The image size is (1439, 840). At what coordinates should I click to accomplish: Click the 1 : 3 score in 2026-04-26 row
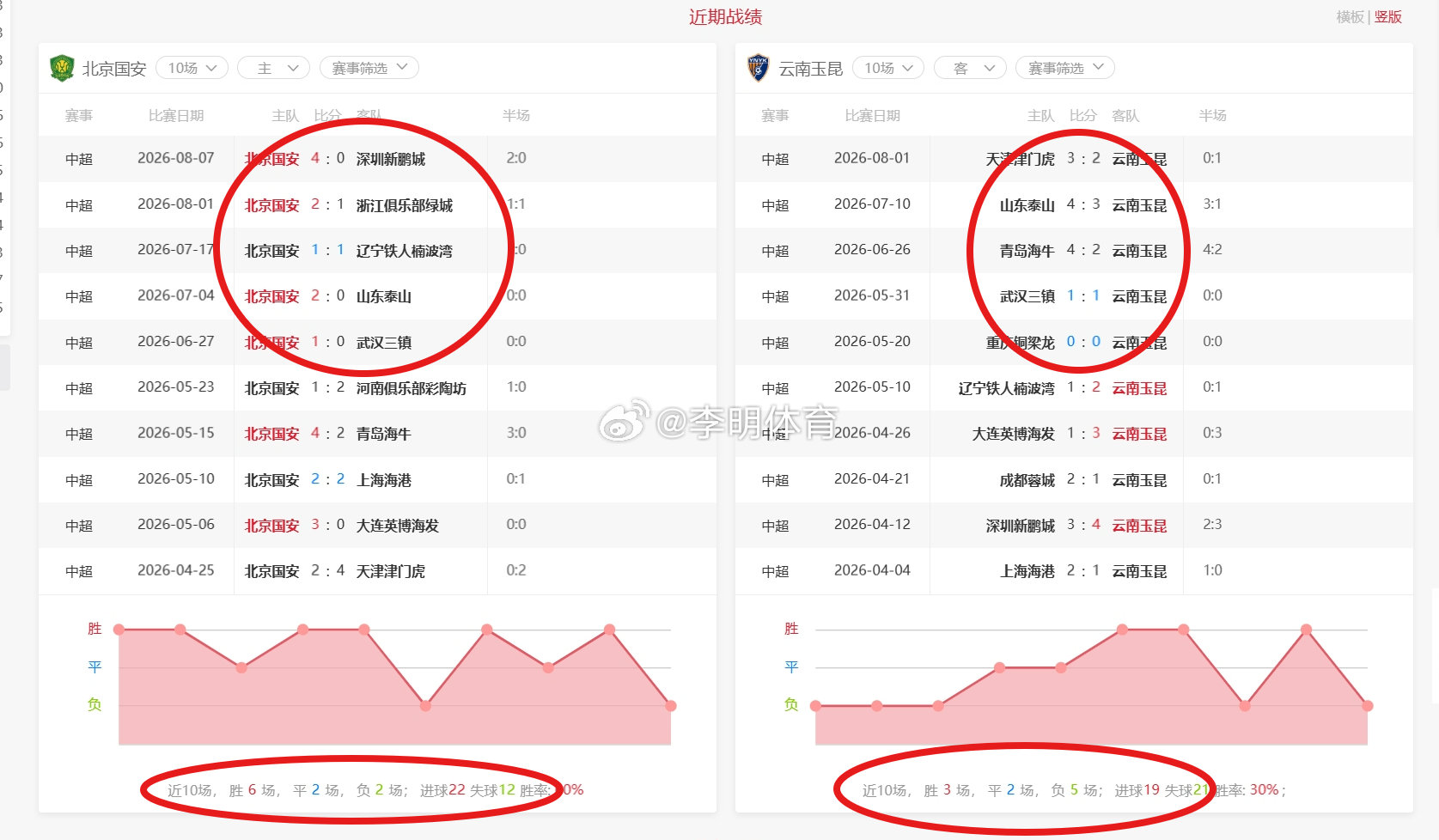coord(1083,433)
